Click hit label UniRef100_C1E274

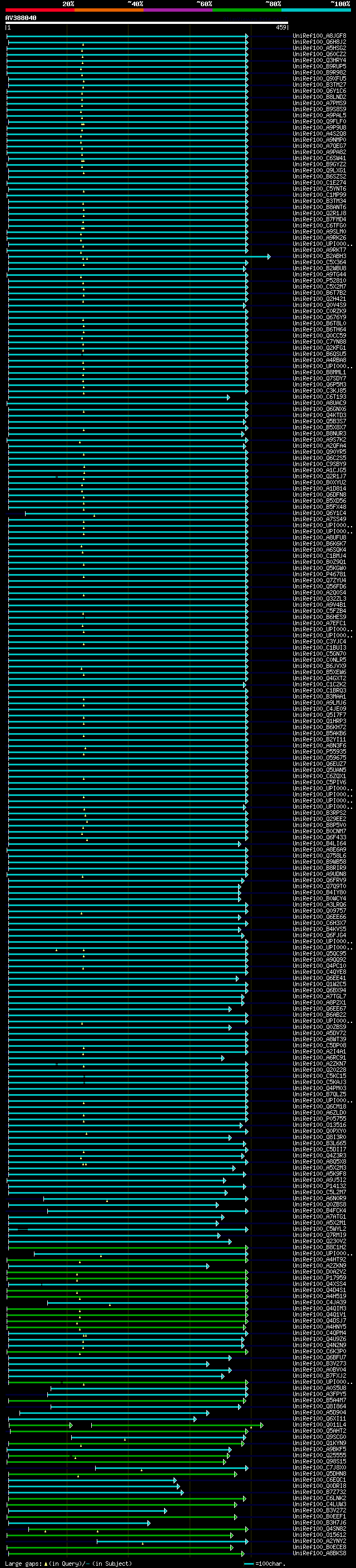pyautogui.click(x=319, y=182)
